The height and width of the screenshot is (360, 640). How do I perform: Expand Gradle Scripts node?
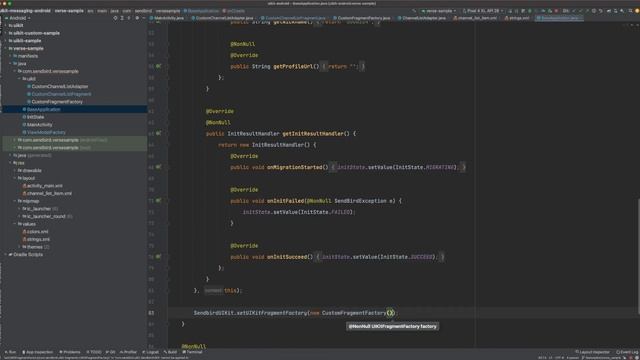6,255
